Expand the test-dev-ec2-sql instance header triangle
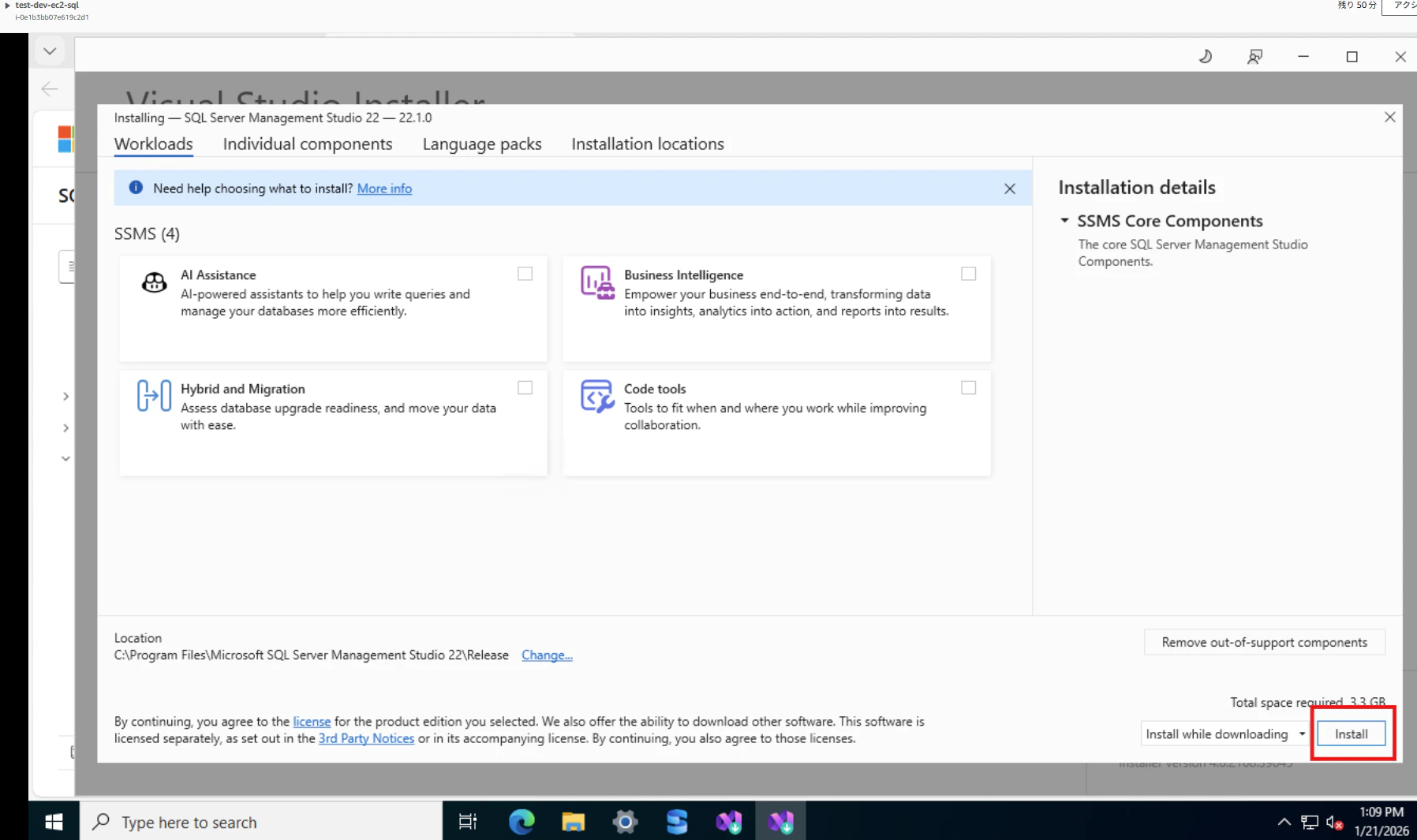 [x=8, y=6]
